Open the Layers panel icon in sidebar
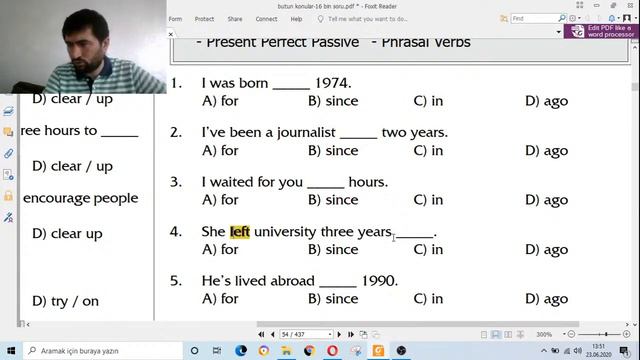Viewport: 640px width, 360px height. [x=8, y=111]
